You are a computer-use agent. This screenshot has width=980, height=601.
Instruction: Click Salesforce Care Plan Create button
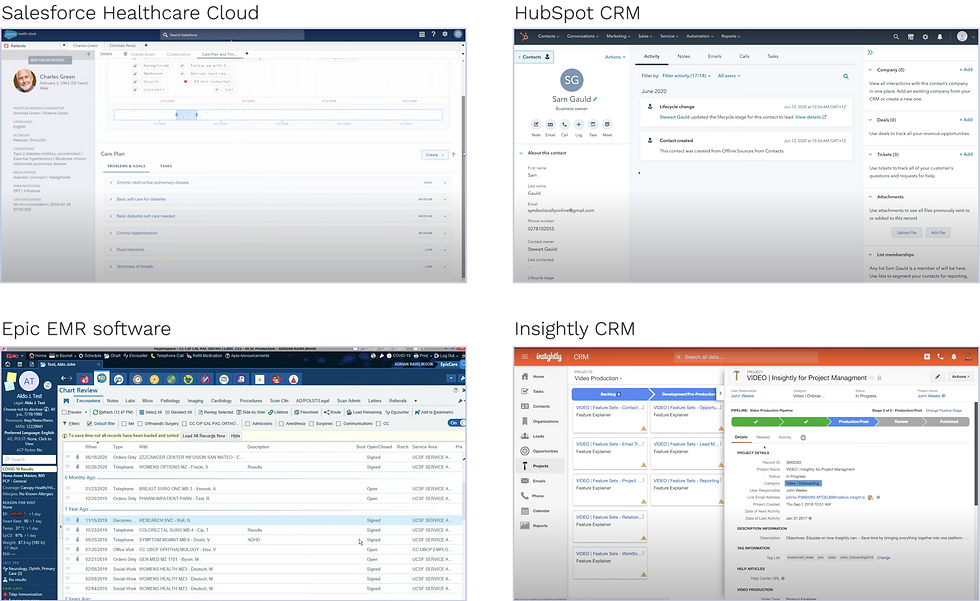click(x=434, y=154)
